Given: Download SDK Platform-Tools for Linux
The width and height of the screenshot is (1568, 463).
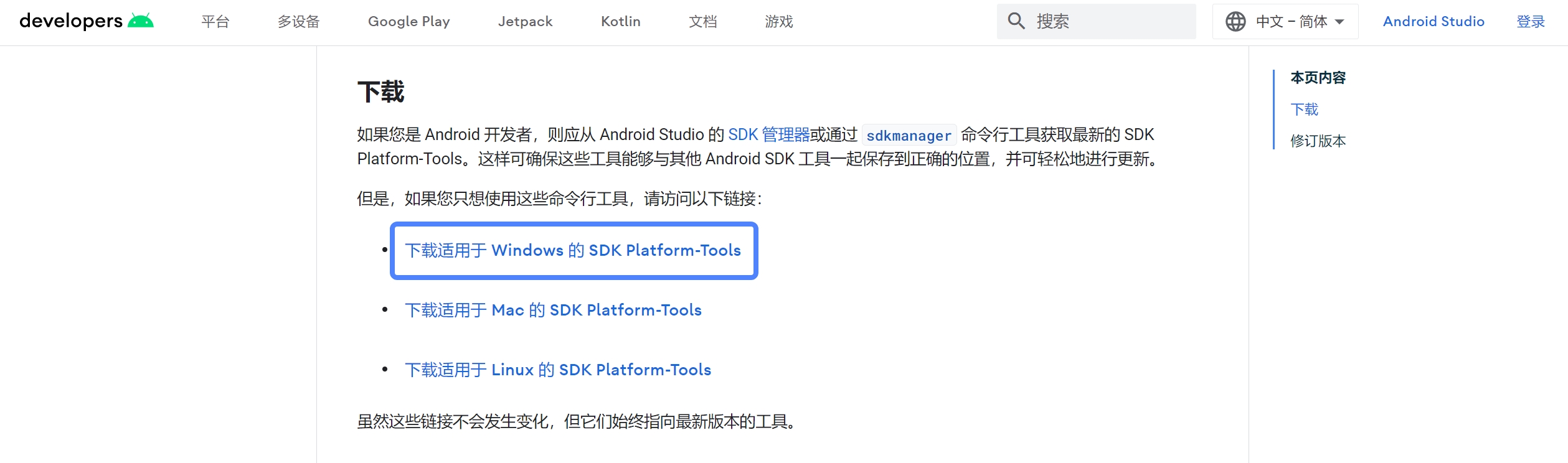Looking at the screenshot, I should pos(558,370).
